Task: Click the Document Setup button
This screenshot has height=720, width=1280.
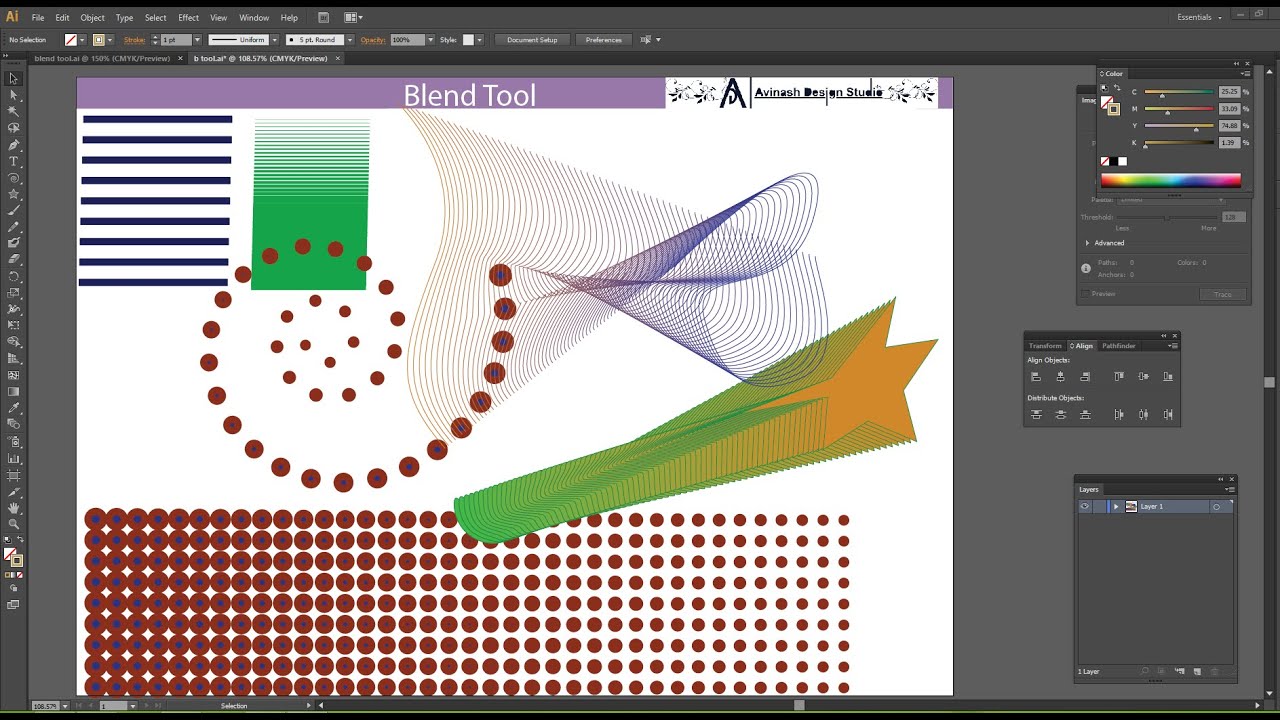Action: (532, 40)
